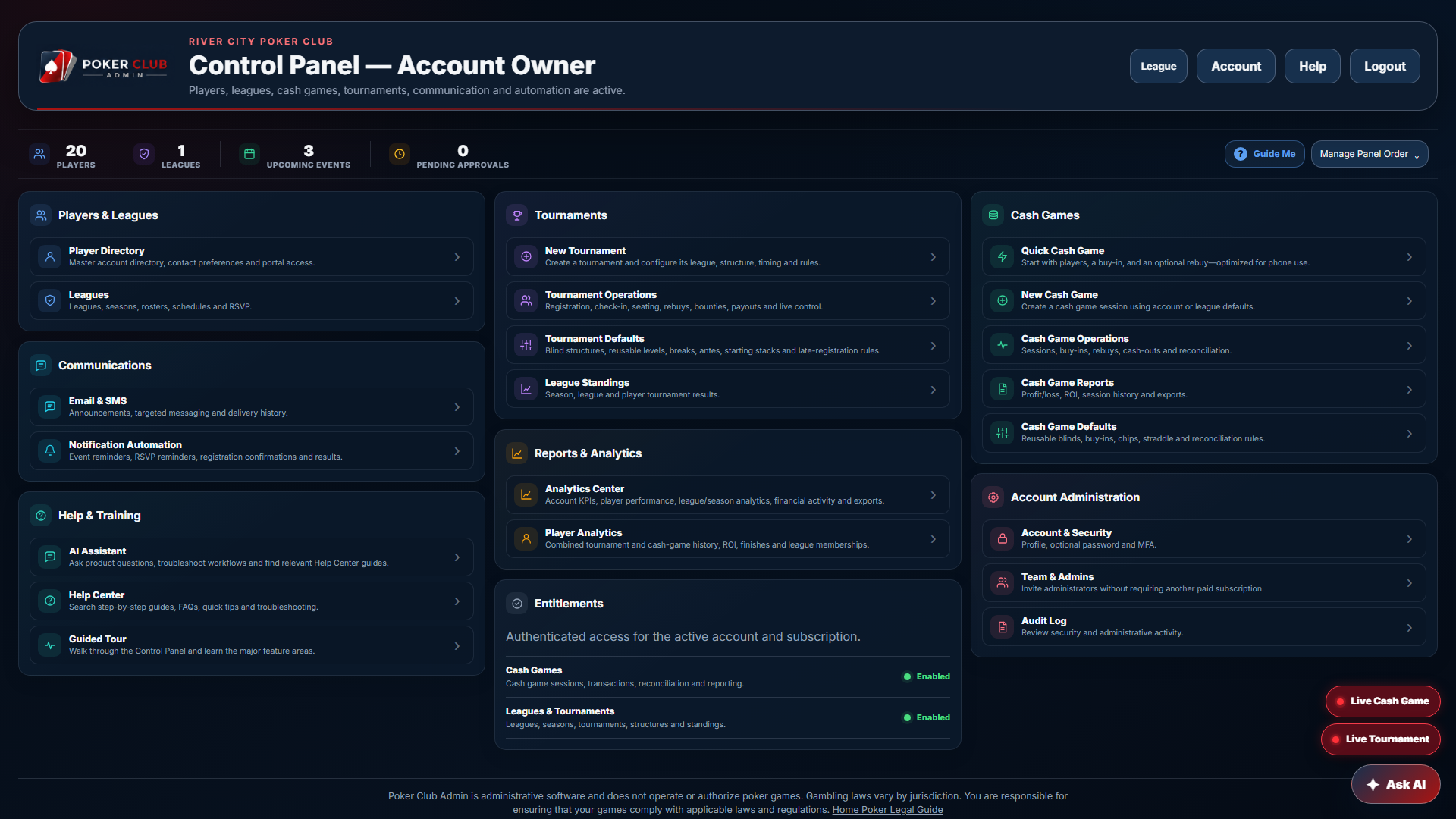This screenshot has width=1456, height=819.
Task: Click the Team & Admins people icon
Action: point(1003,583)
